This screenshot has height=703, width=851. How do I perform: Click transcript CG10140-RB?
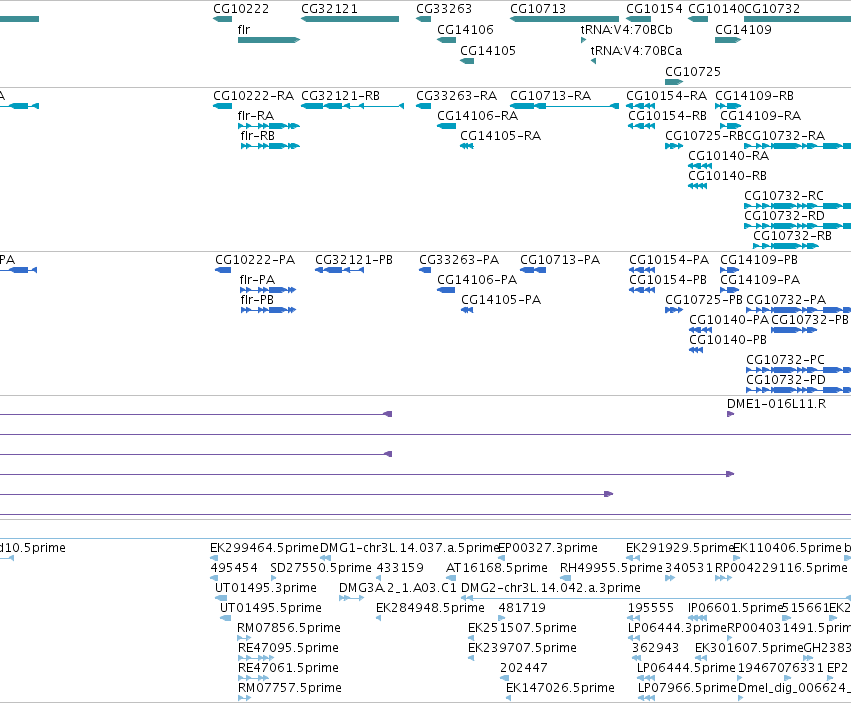click(x=727, y=176)
